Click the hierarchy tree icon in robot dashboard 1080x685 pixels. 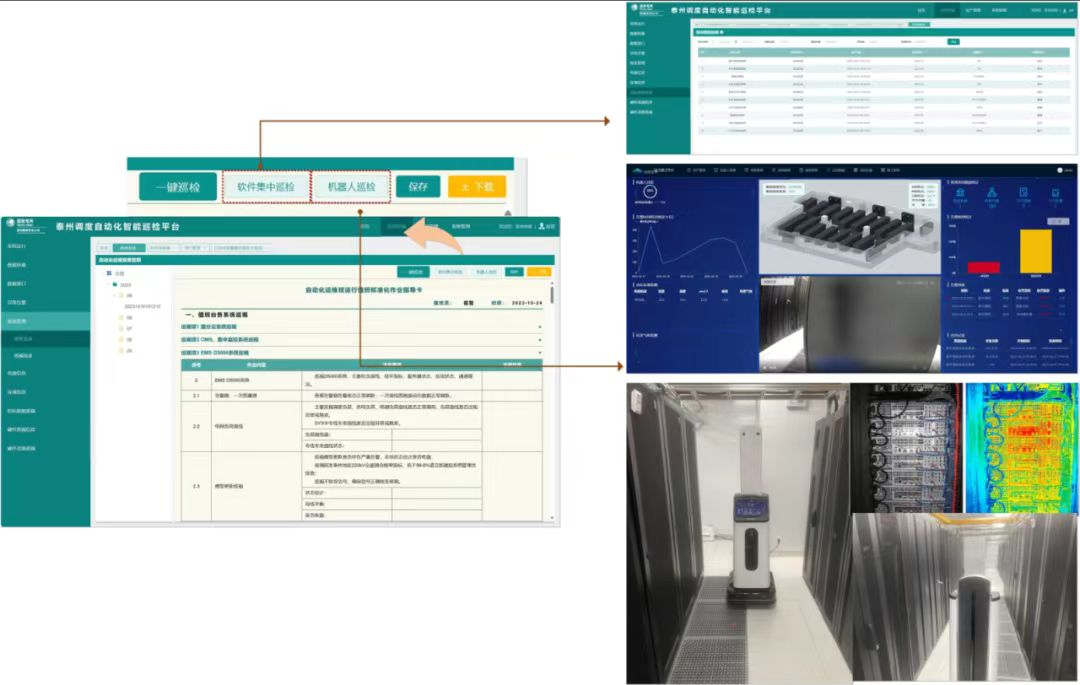point(992,193)
